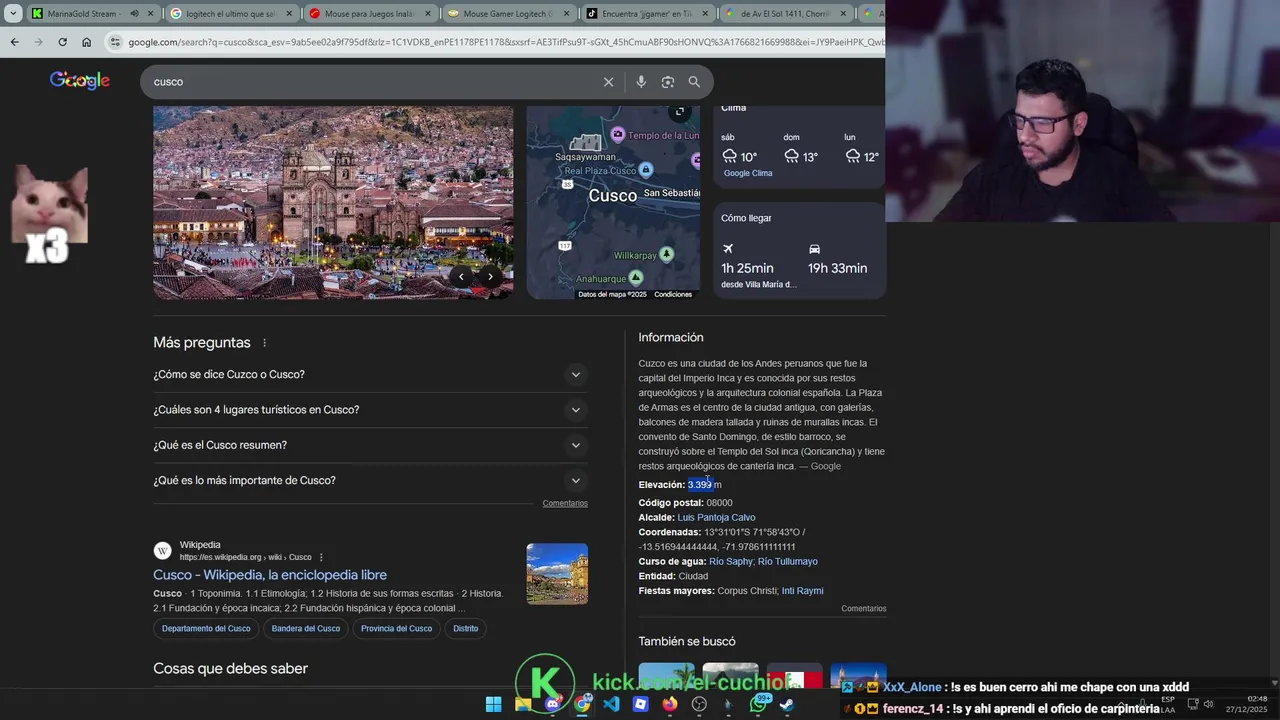Open OBS Studio from the taskbar

click(x=699, y=704)
